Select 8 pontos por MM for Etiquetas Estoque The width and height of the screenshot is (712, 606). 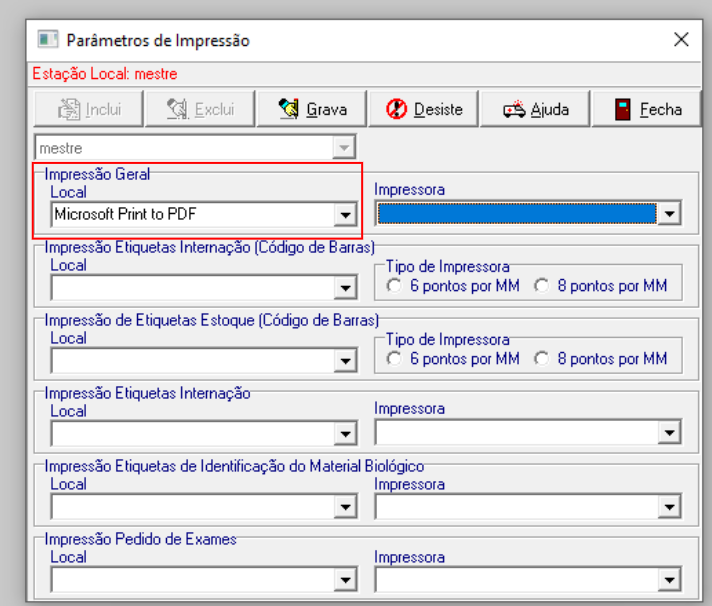coord(601,359)
